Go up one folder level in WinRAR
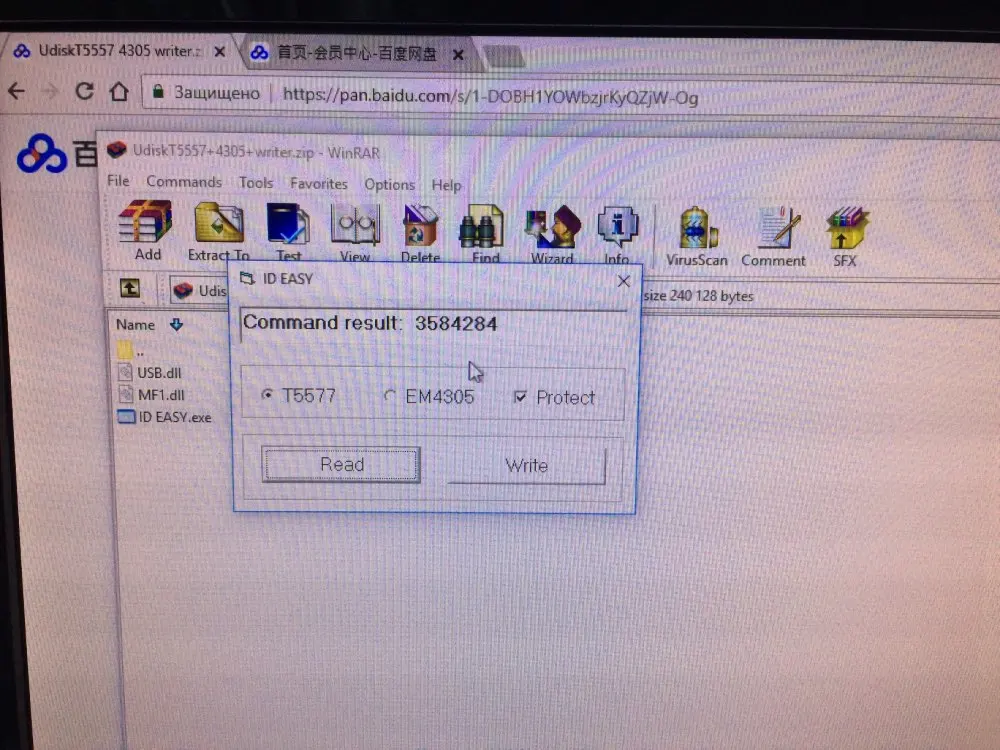Viewport: 1000px width, 750px height. (130, 288)
